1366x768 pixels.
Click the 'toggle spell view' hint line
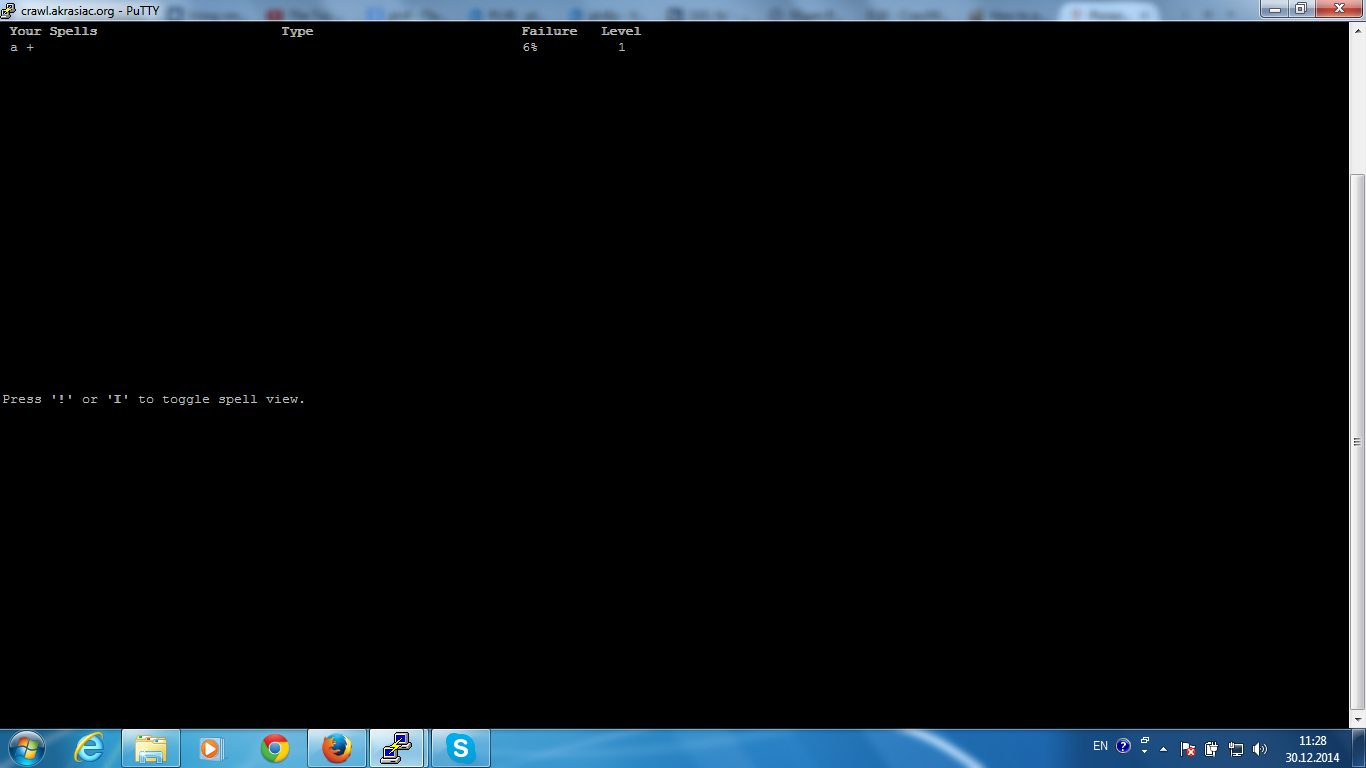(x=154, y=399)
